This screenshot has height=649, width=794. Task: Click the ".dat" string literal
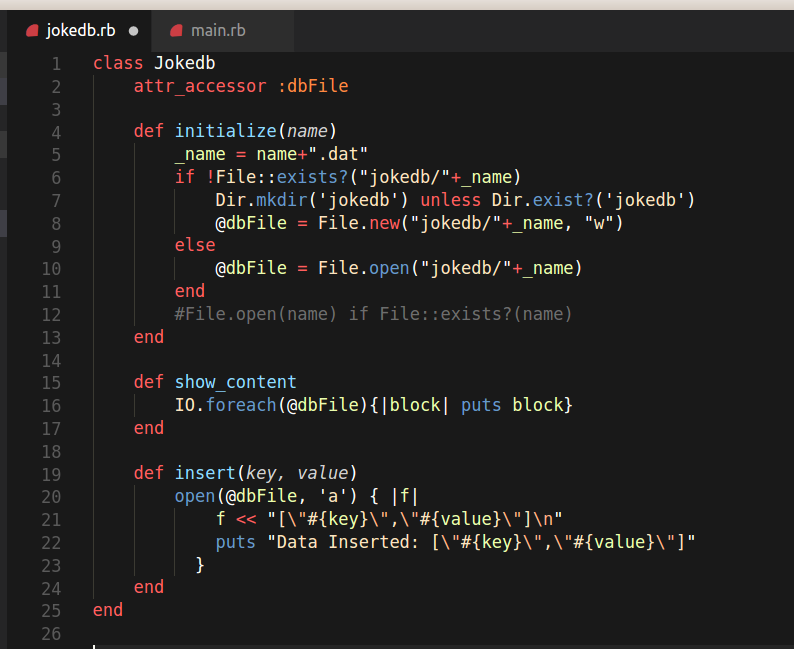(x=338, y=154)
